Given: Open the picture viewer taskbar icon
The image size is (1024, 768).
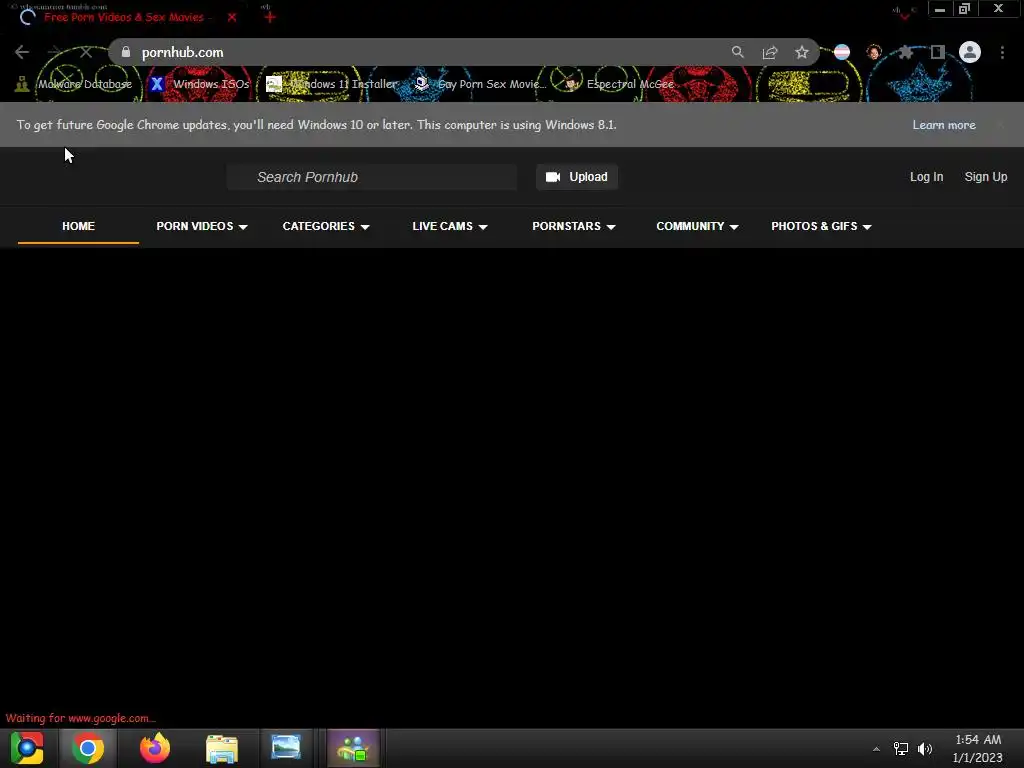Looking at the screenshot, I should coord(286,748).
